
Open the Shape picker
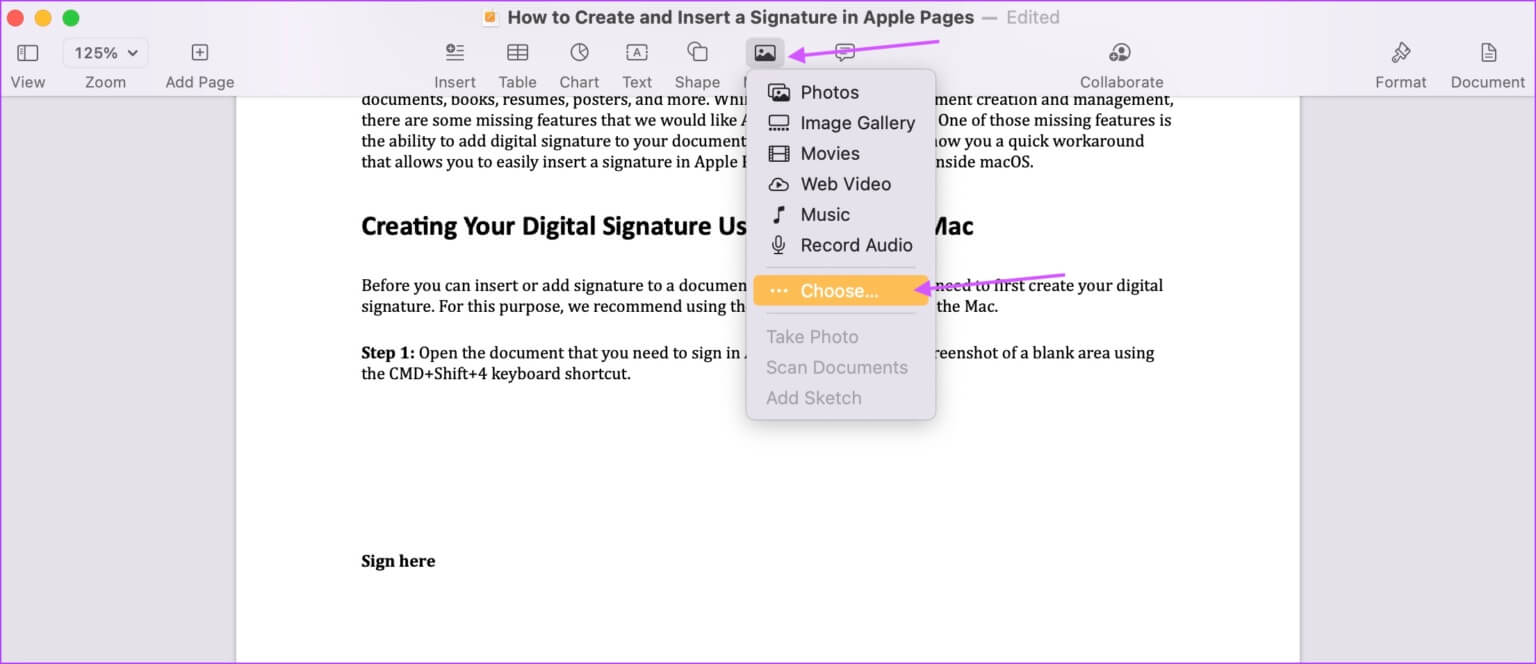click(x=697, y=53)
